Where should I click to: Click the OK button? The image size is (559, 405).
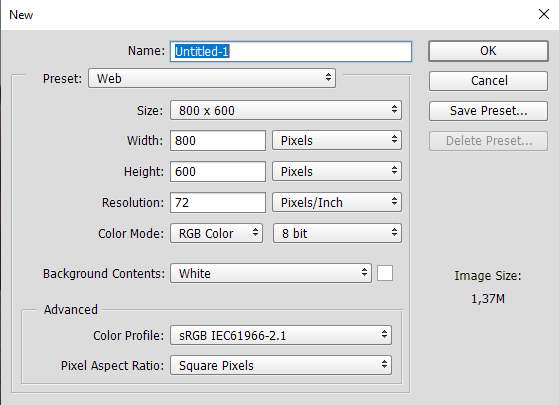coord(488,51)
